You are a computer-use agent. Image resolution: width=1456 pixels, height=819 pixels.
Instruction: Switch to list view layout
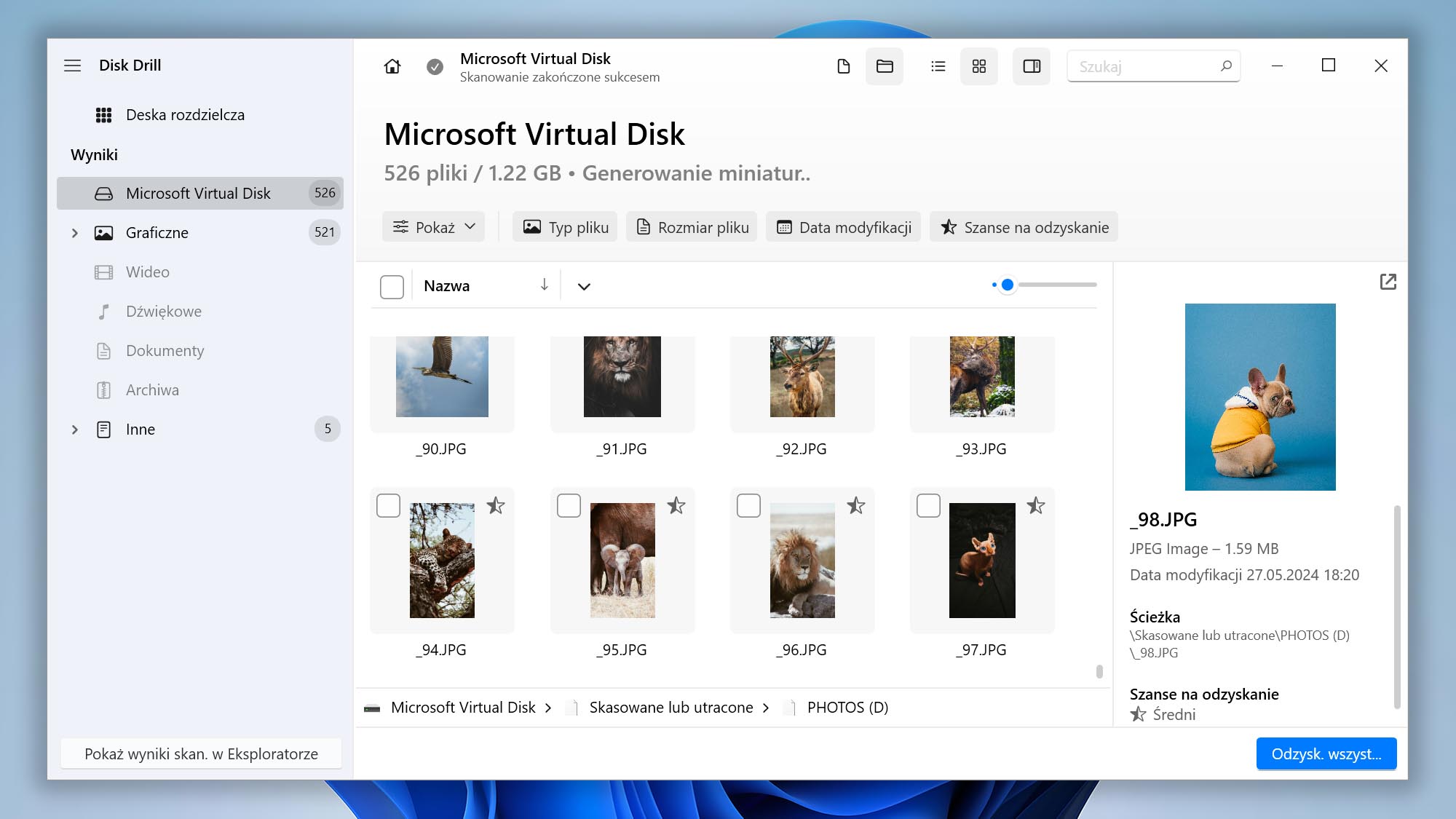[x=938, y=66]
